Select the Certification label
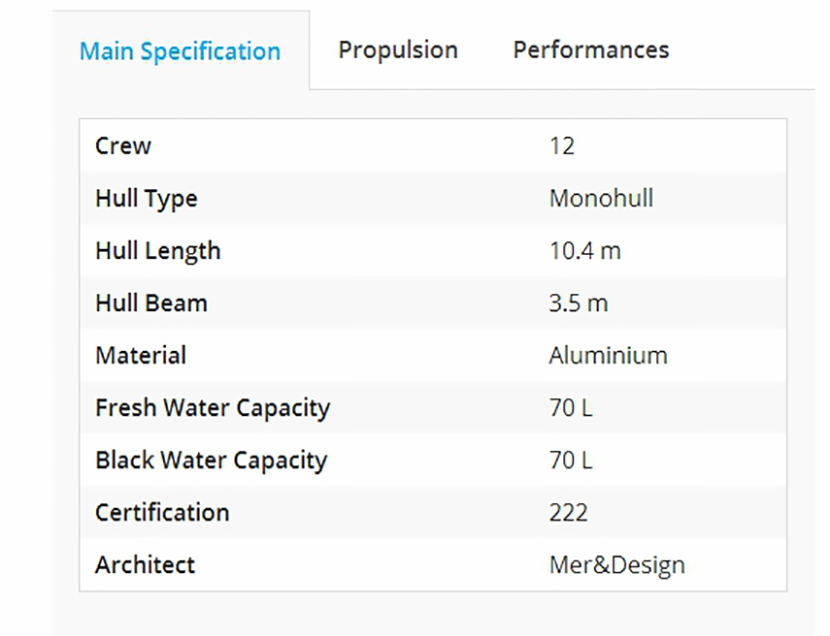The image size is (830, 636). (162, 512)
